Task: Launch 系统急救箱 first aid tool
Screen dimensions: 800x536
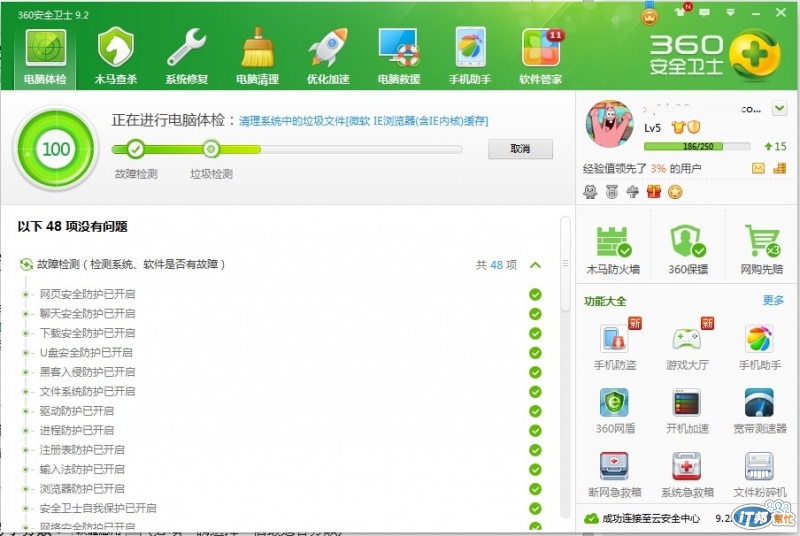Action: pos(687,474)
